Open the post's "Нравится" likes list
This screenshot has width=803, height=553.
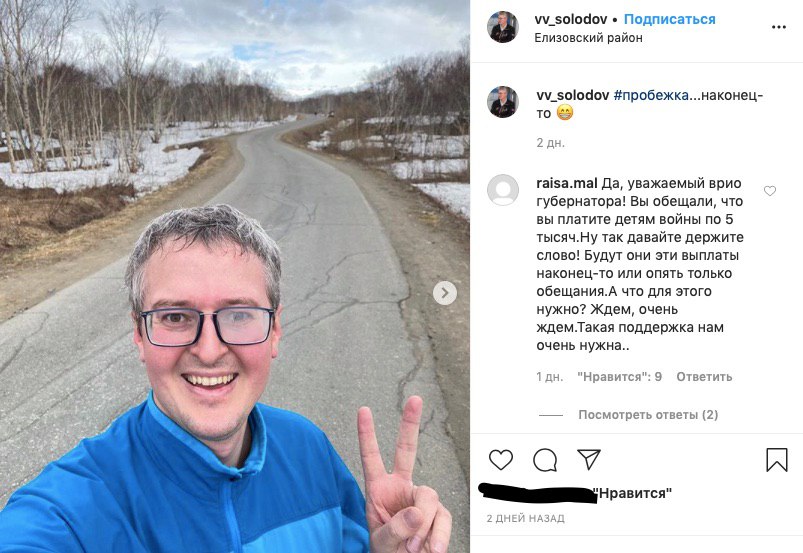pos(633,494)
